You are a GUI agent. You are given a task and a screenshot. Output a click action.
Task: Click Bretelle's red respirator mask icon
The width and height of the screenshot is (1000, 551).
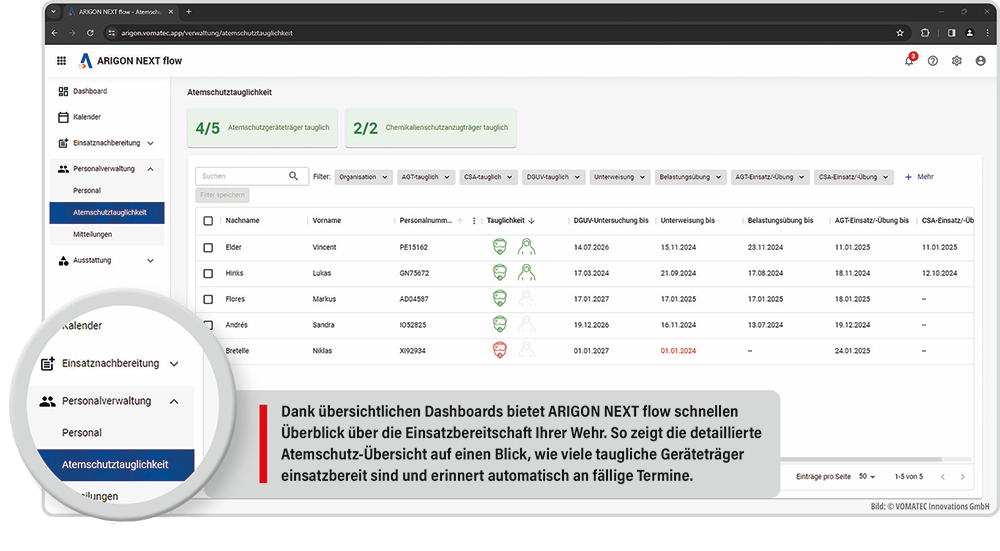pyautogui.click(x=500, y=350)
